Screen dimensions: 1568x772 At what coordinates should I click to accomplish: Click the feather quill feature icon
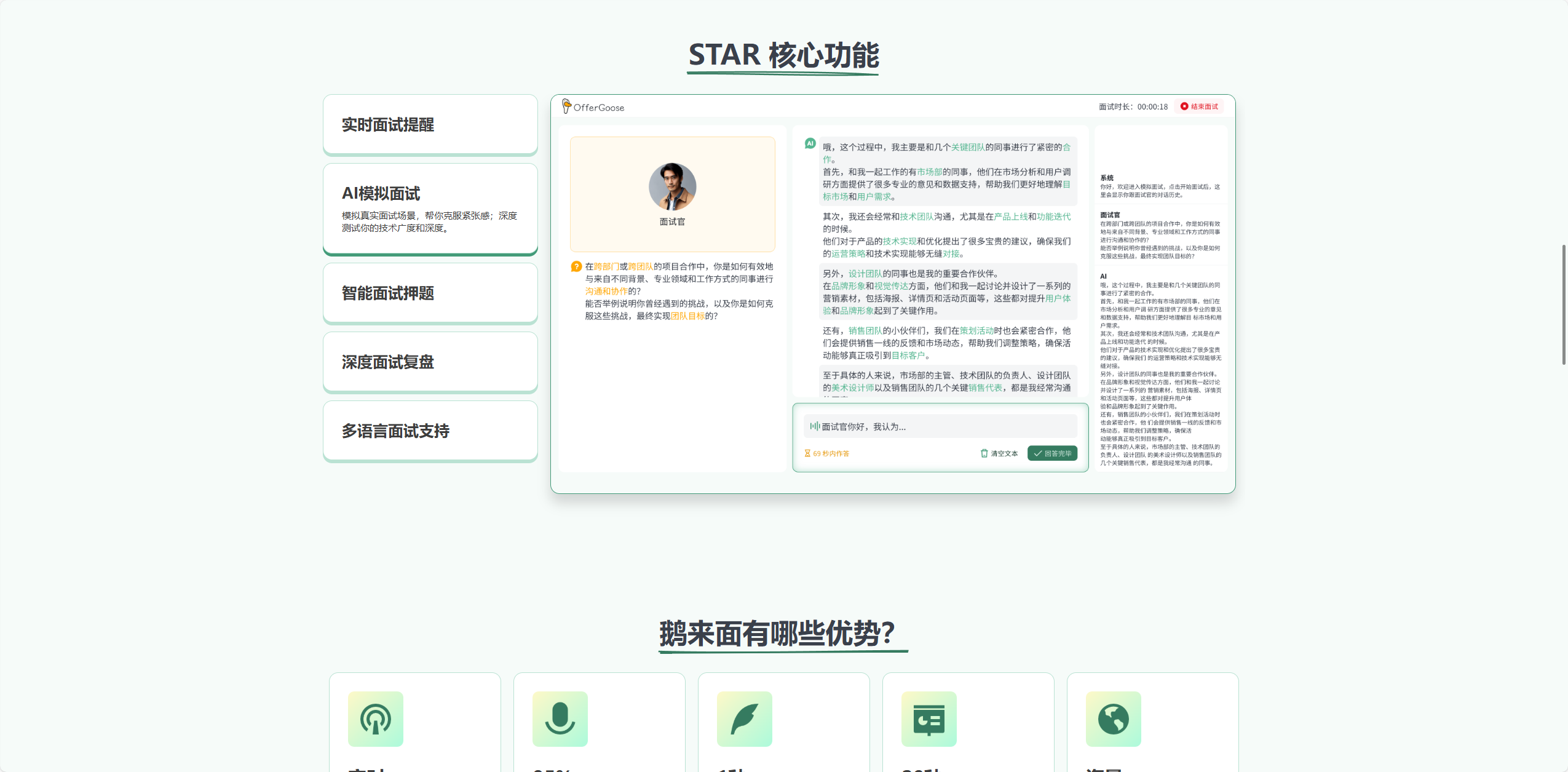(745, 719)
